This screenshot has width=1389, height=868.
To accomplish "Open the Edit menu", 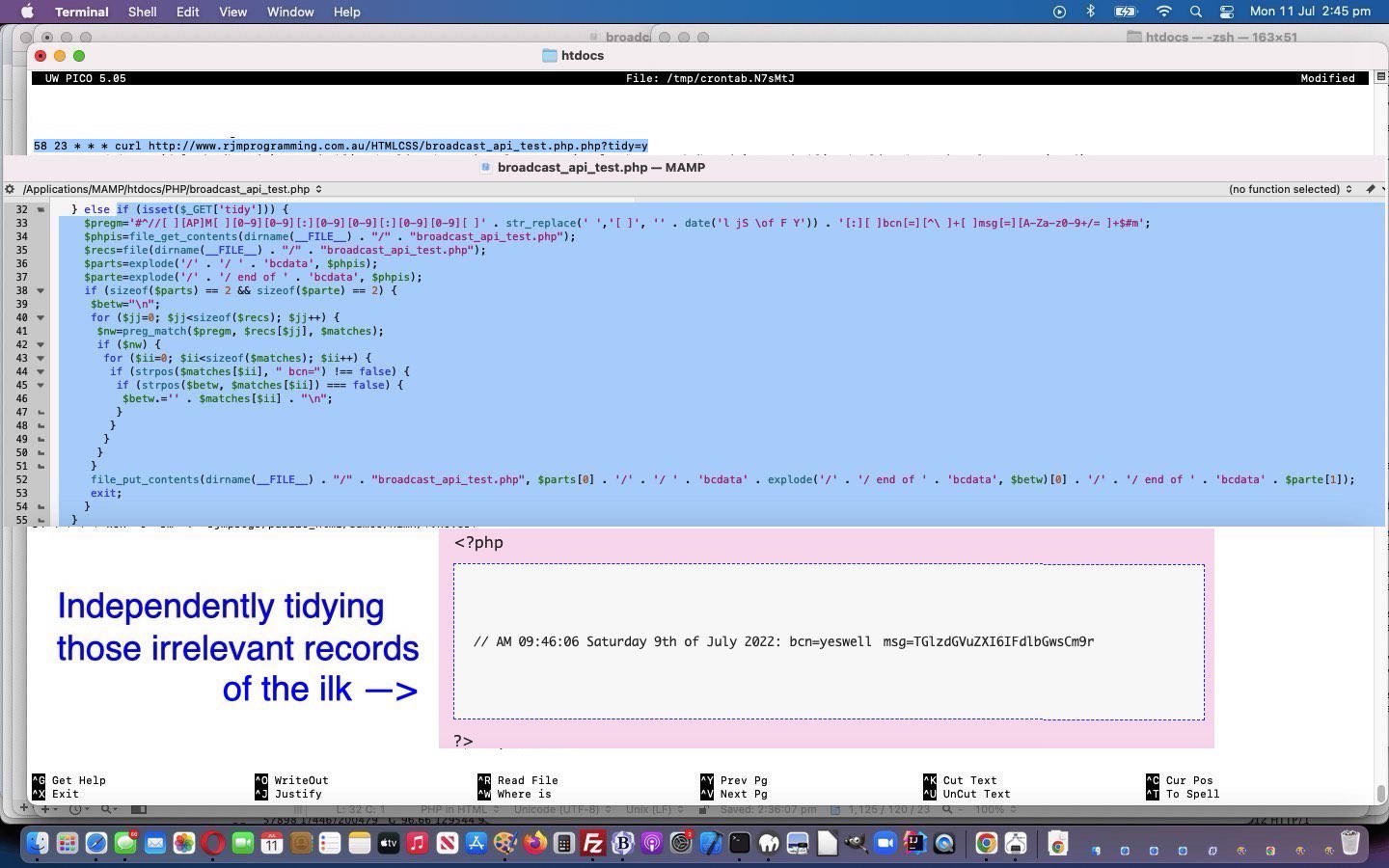I will pos(187,12).
